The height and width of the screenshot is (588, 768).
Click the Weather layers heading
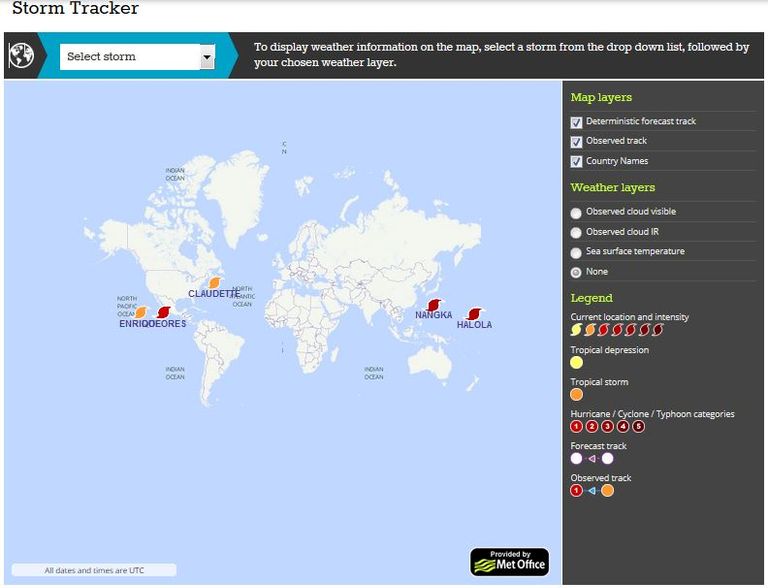pyautogui.click(x=613, y=187)
